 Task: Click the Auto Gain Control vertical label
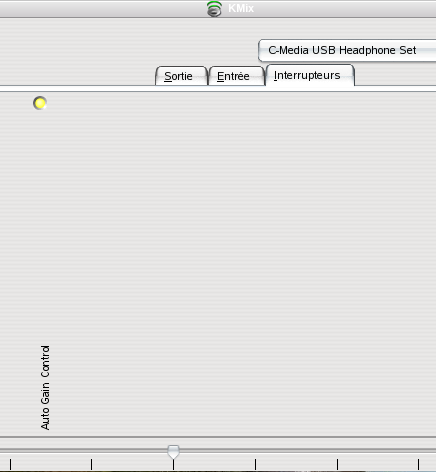tap(45, 387)
